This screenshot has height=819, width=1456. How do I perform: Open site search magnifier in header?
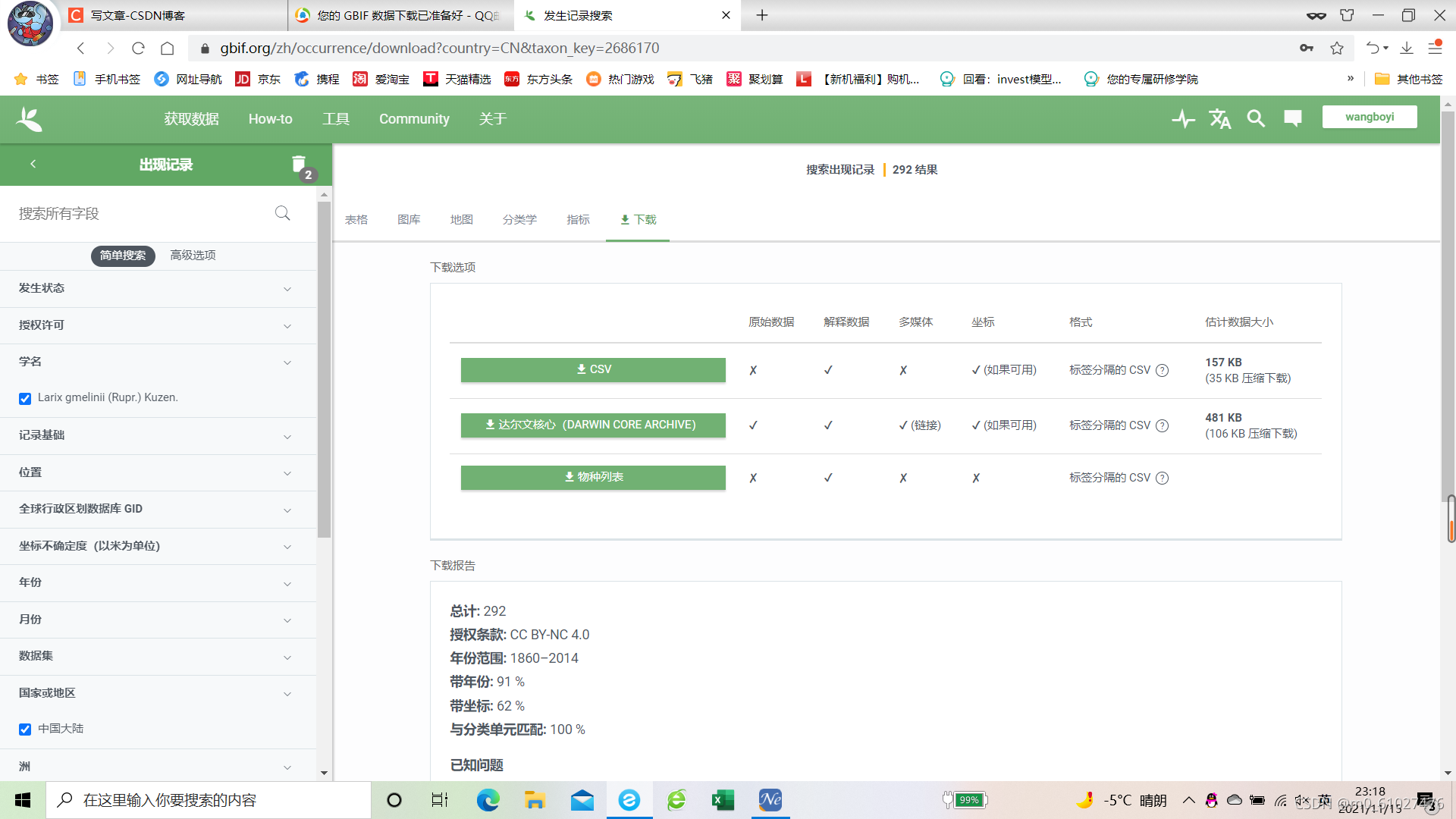click(x=1256, y=119)
